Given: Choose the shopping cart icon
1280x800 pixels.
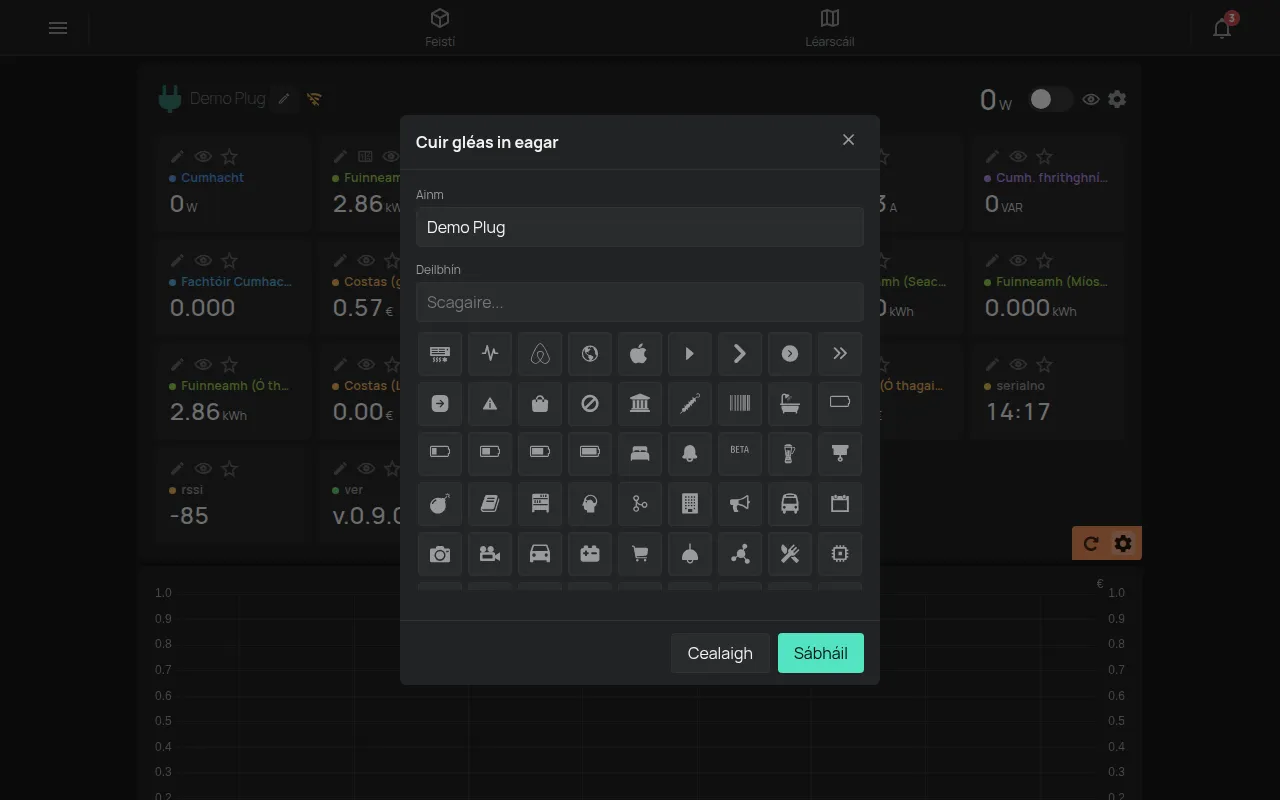Looking at the screenshot, I should tap(640, 553).
